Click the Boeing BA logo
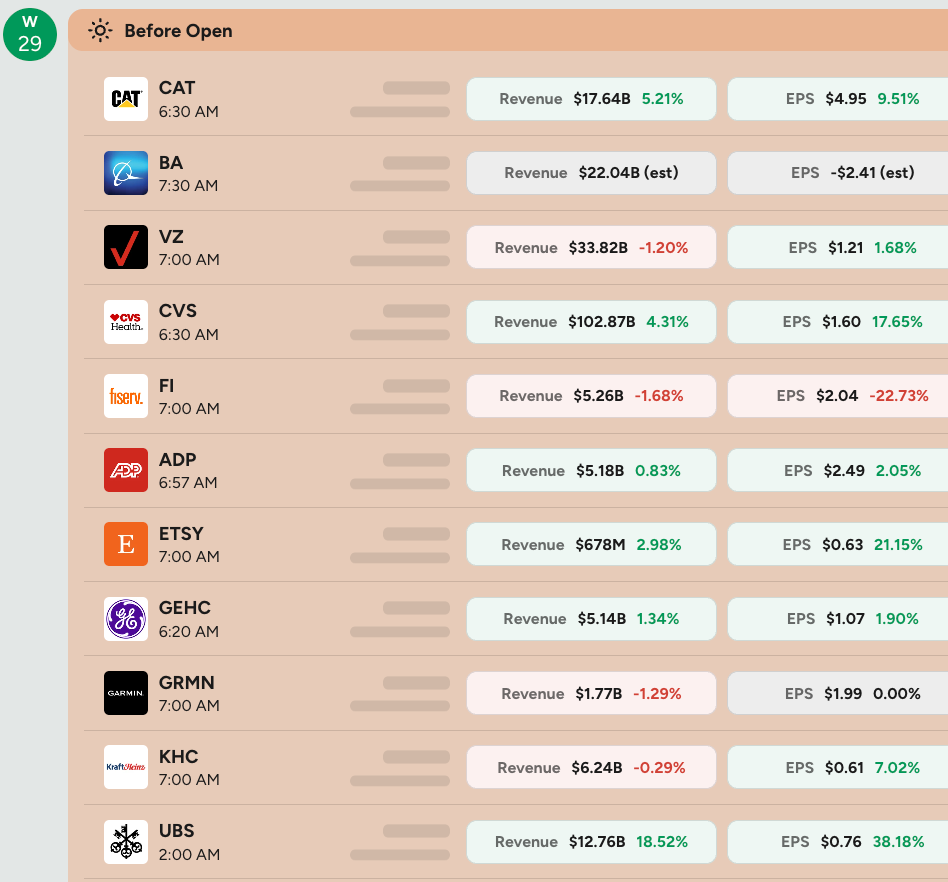 (x=126, y=173)
